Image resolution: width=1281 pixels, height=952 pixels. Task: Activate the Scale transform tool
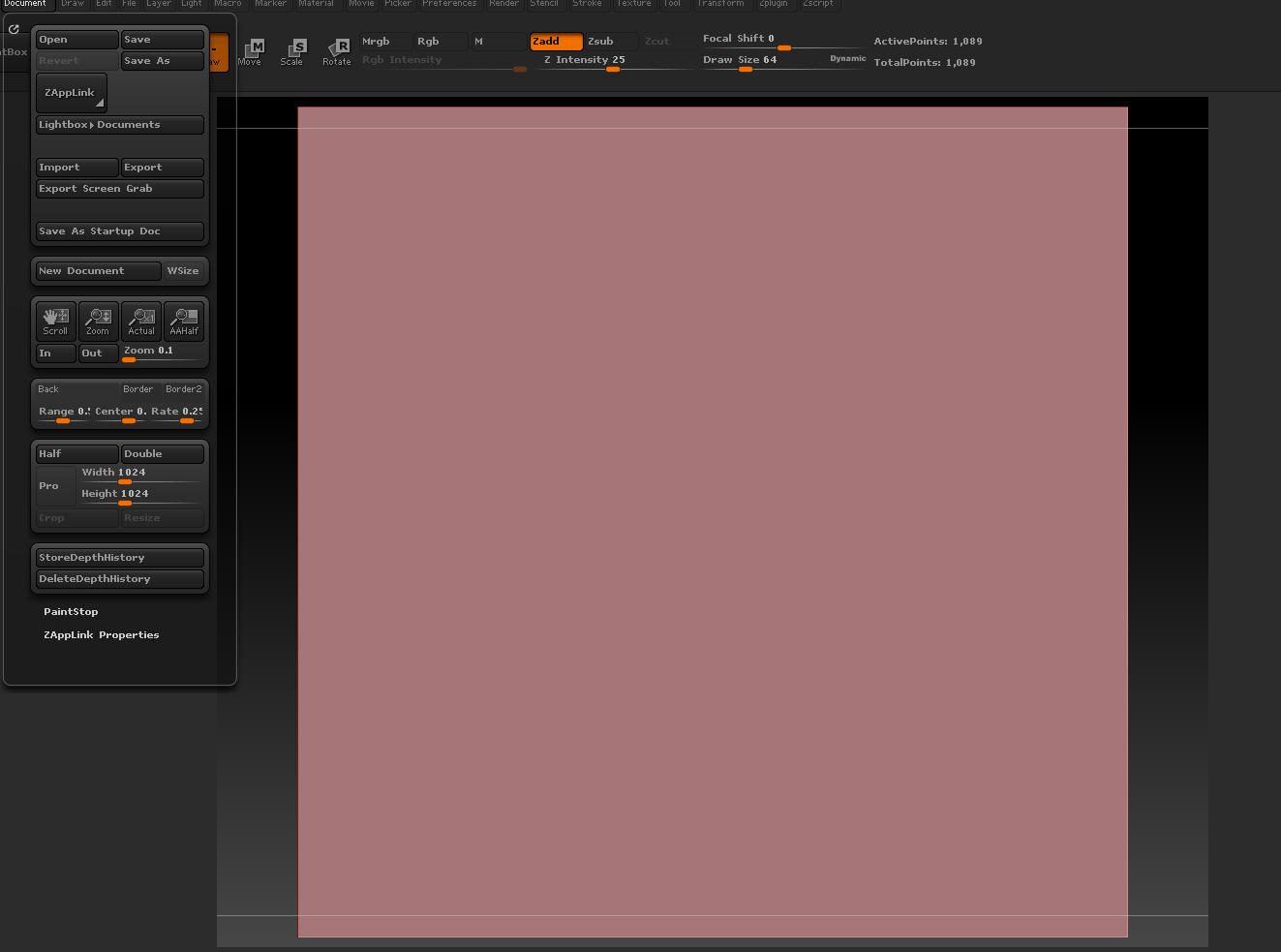[291, 52]
